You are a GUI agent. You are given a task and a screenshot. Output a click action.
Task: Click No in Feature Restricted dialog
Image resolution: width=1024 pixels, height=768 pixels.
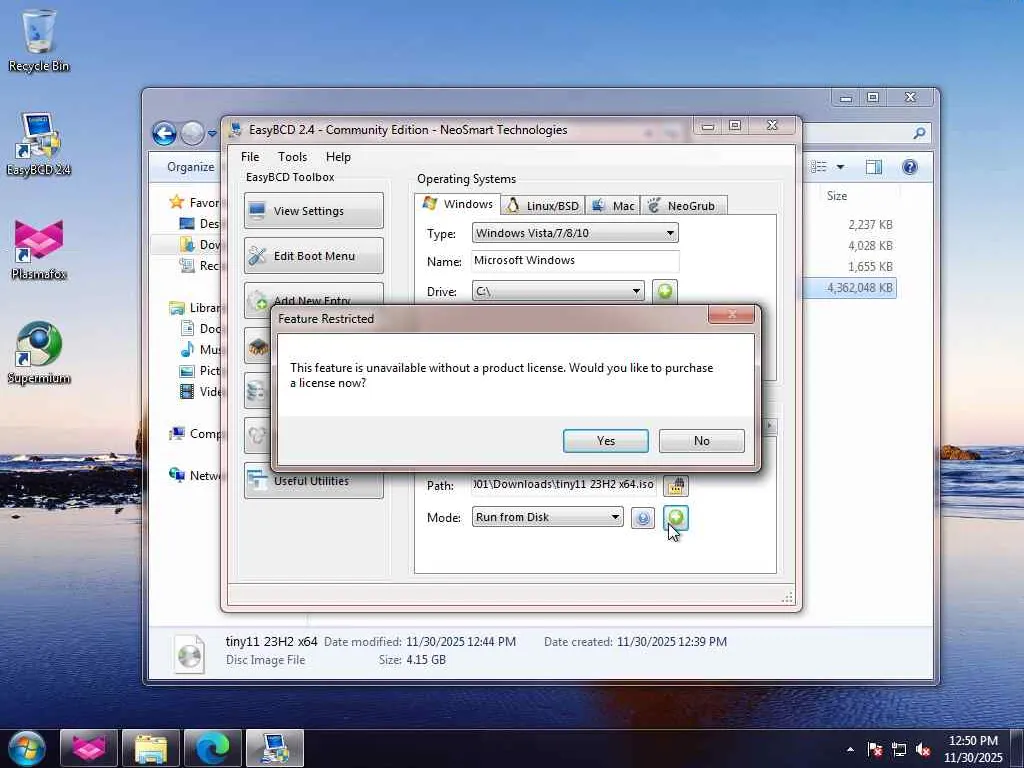click(x=701, y=441)
